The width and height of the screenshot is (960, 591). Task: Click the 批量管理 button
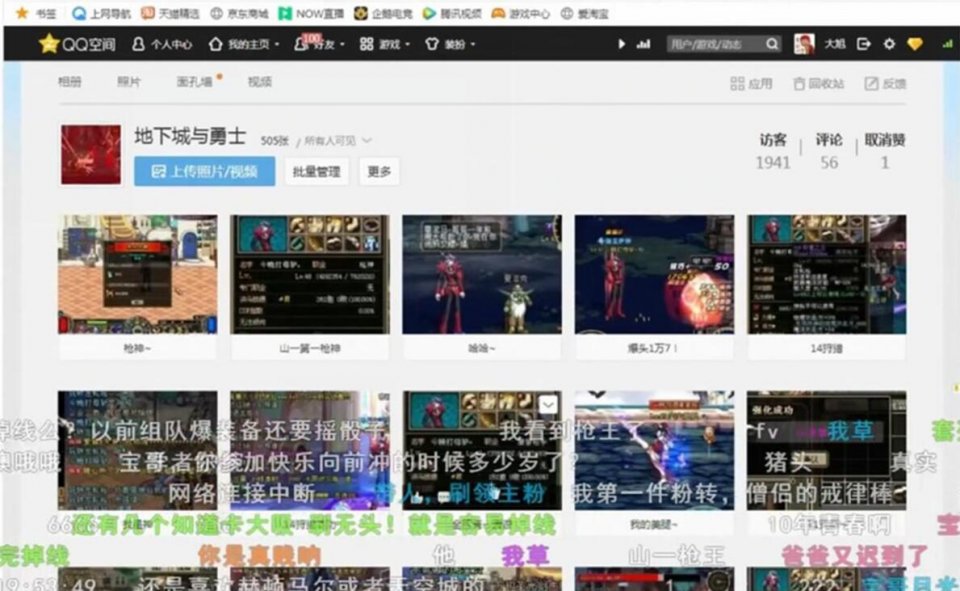point(317,171)
